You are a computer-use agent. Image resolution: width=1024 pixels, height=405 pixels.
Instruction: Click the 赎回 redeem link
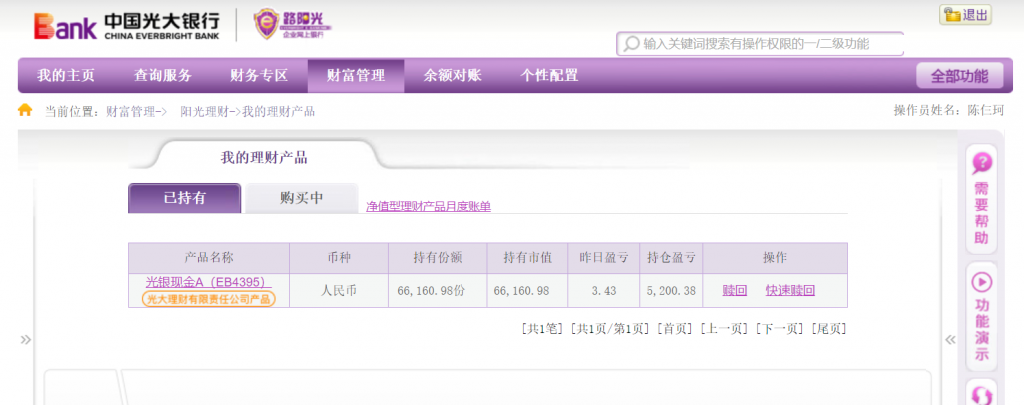tap(735, 291)
